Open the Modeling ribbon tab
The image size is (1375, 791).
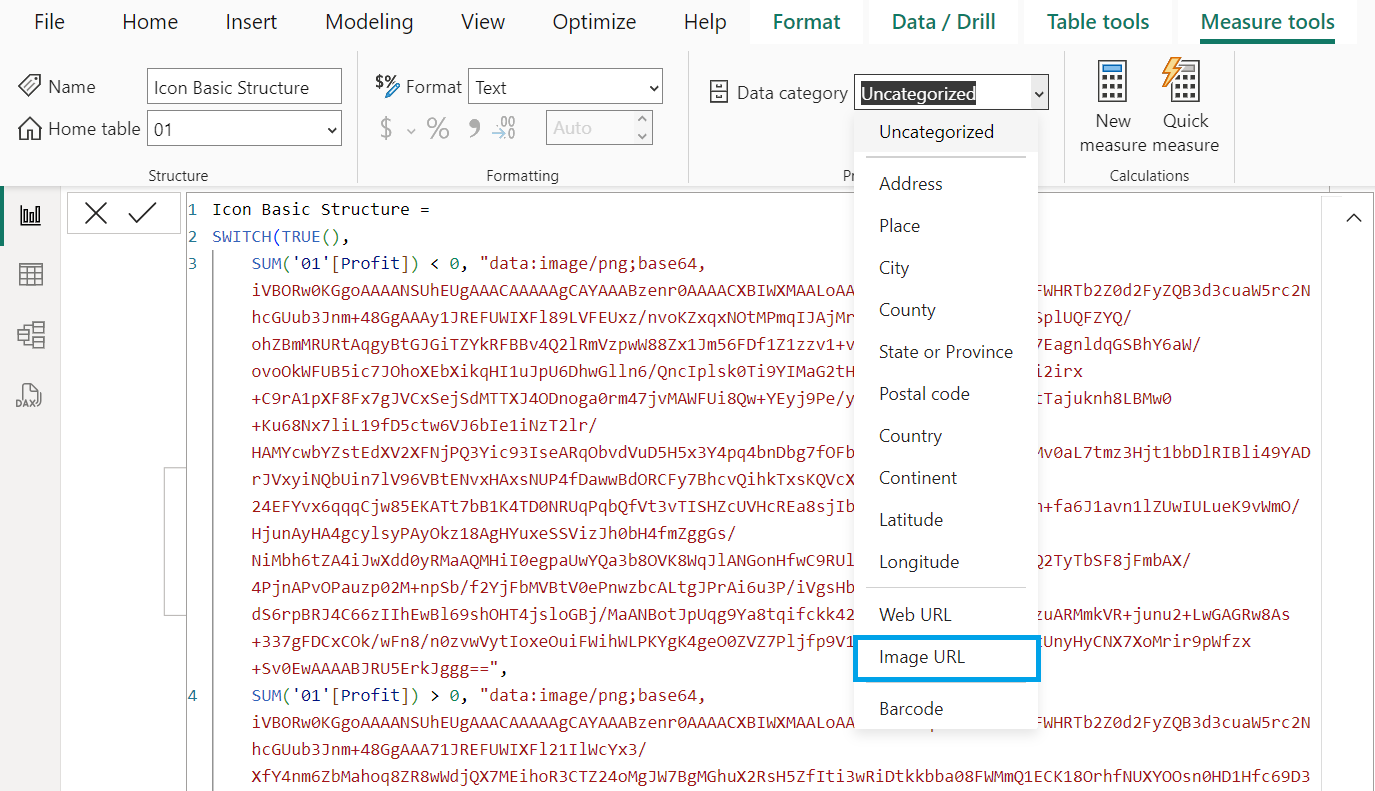point(369,22)
